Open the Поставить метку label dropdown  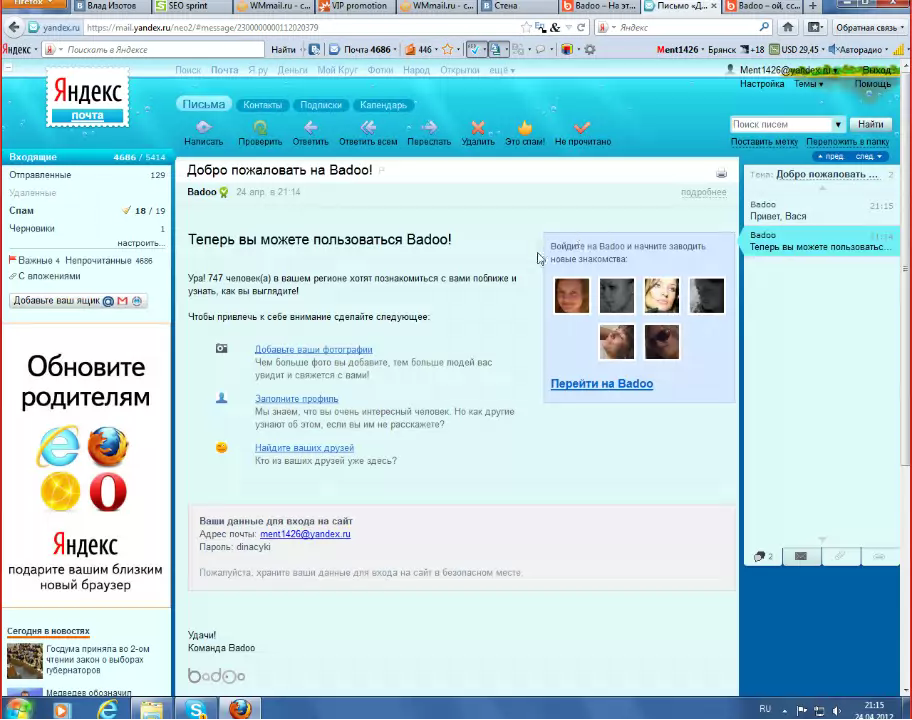click(x=764, y=141)
